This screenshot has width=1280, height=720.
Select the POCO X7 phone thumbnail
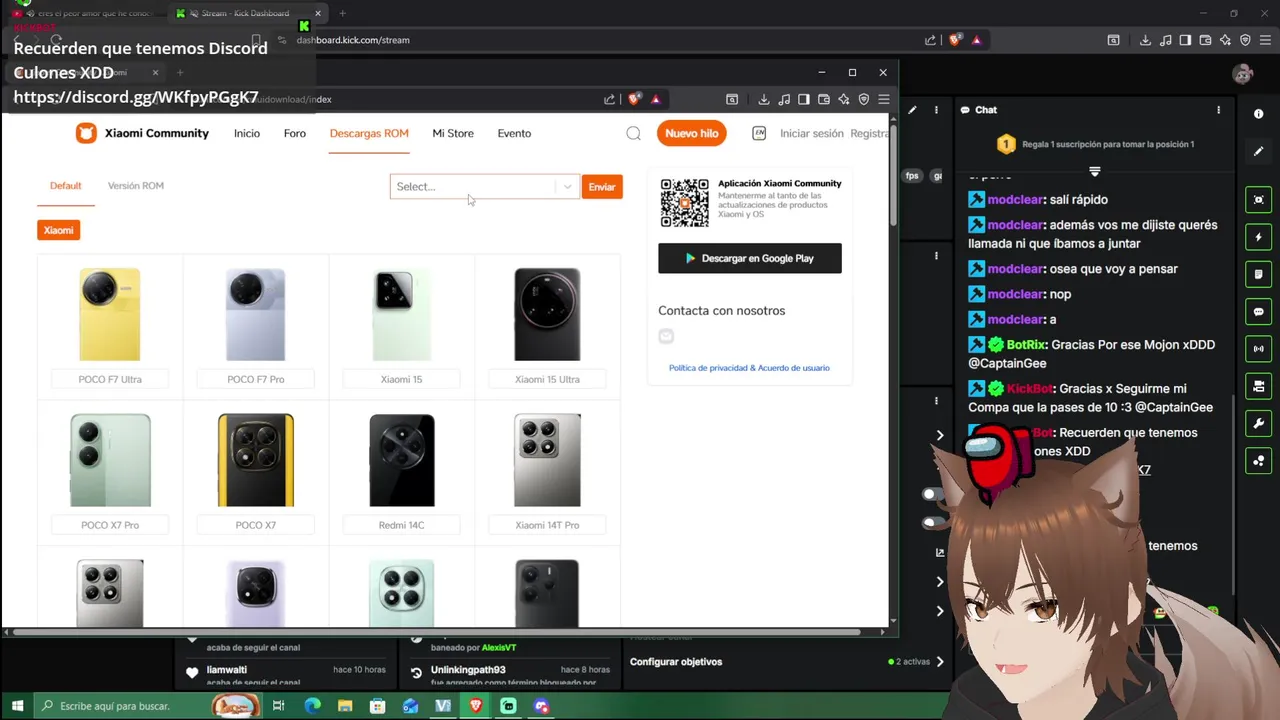click(256, 461)
